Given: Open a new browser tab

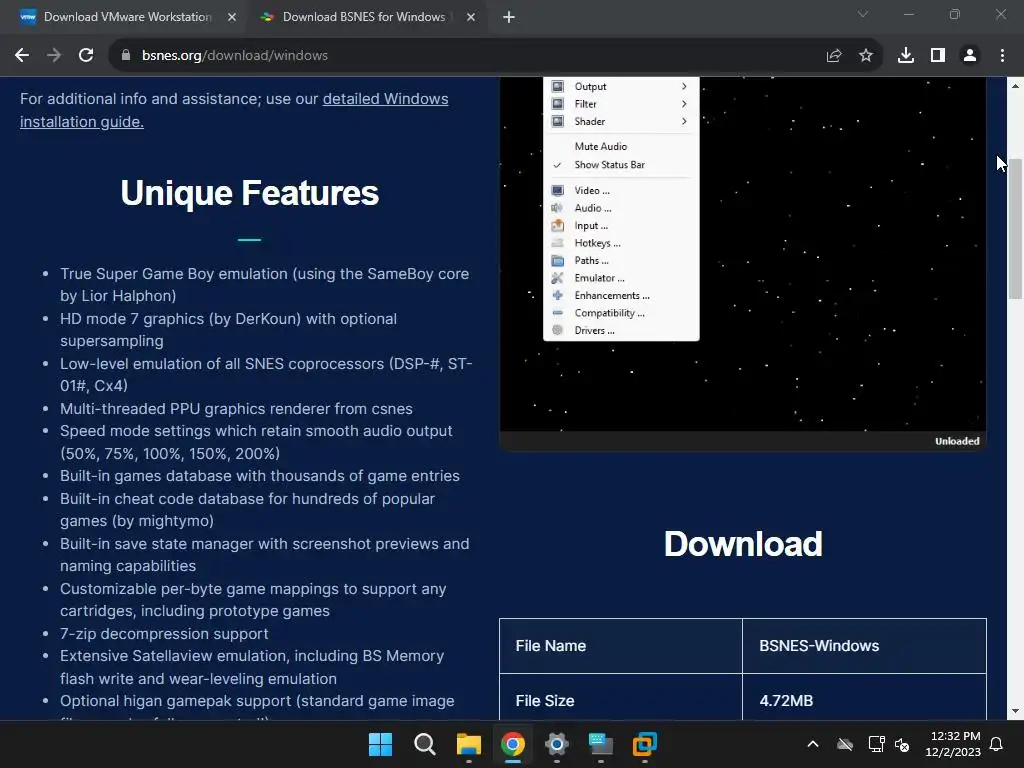Looking at the screenshot, I should point(509,18).
